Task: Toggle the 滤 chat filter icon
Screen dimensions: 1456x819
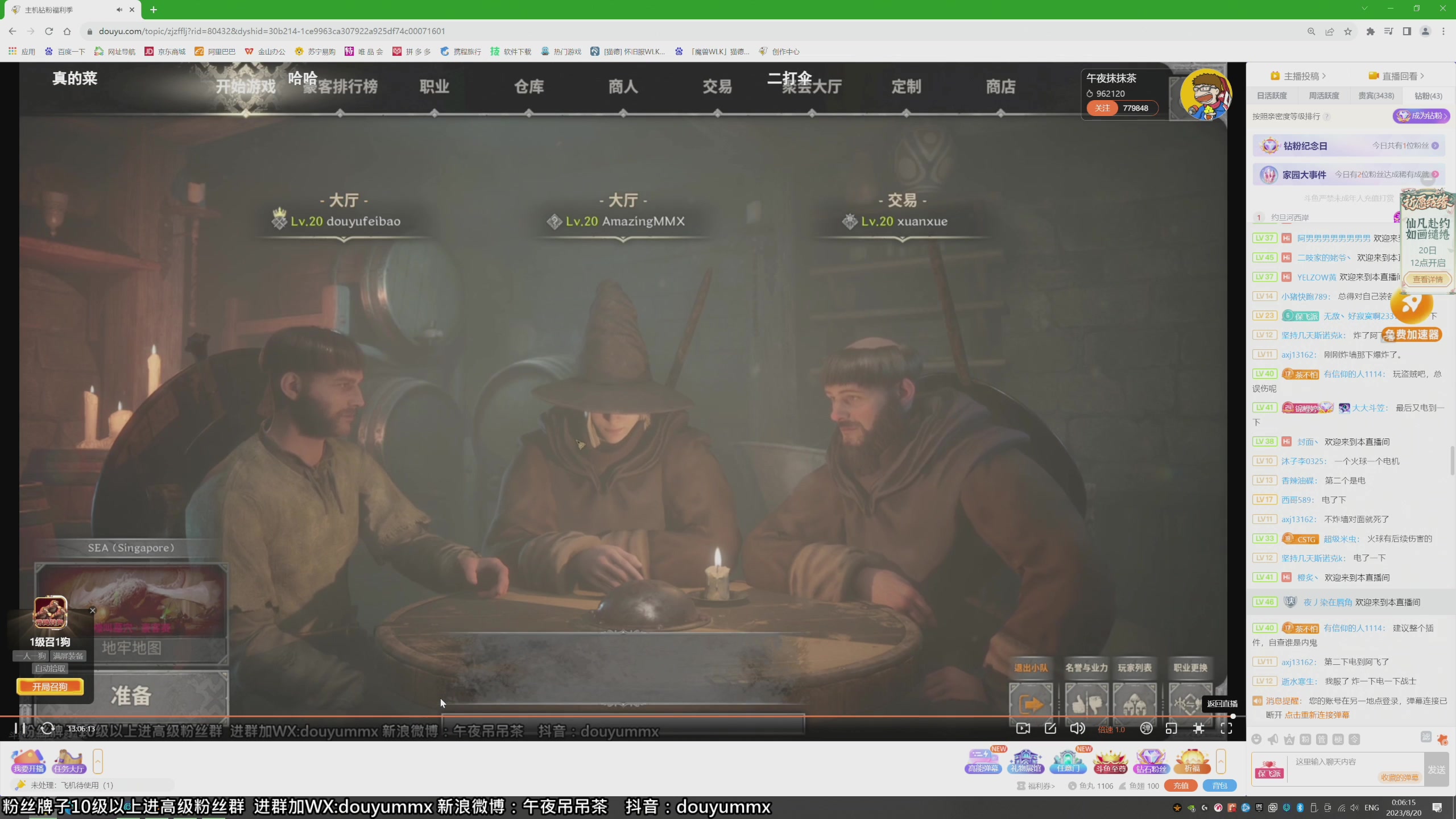Action: (1426, 737)
